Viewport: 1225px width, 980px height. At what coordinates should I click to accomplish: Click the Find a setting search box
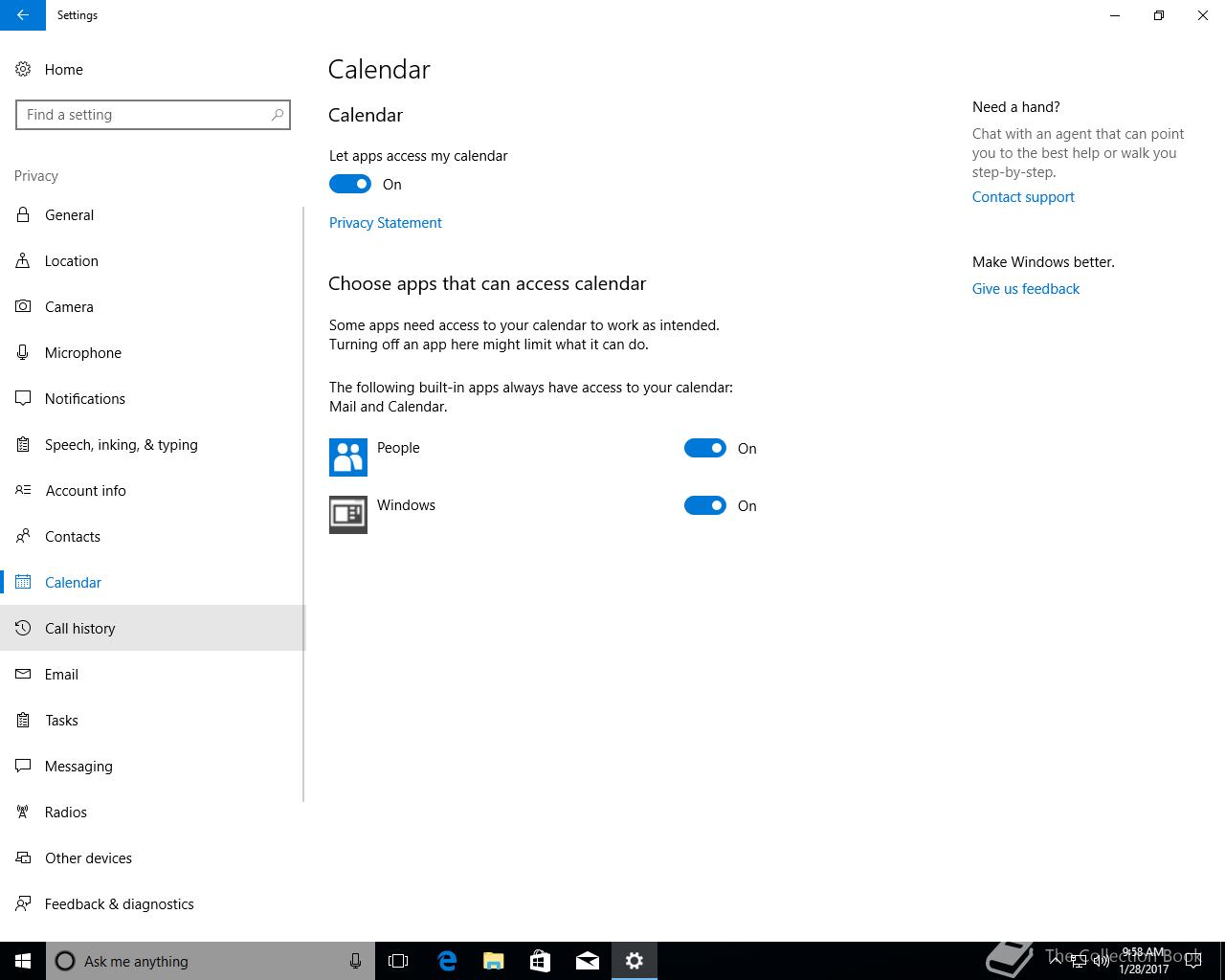pyautogui.click(x=153, y=115)
